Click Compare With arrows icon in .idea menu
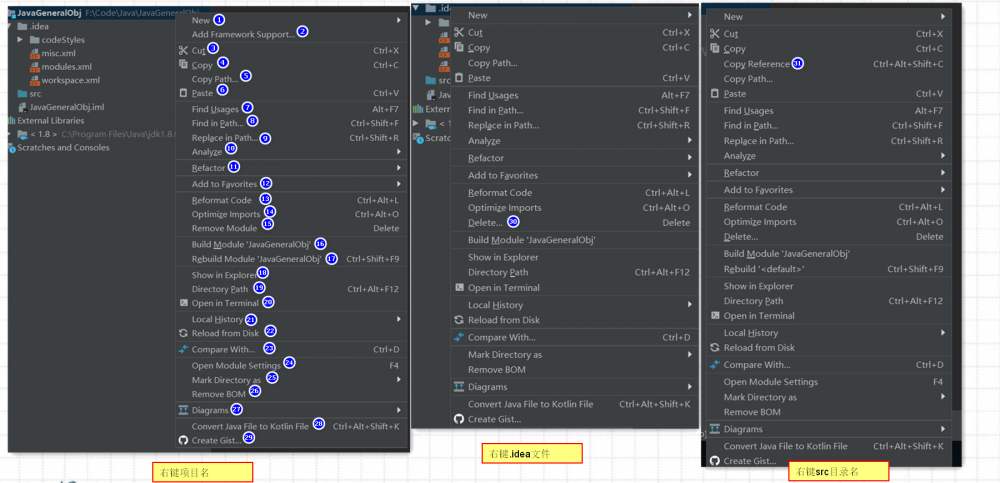 [x=459, y=338]
